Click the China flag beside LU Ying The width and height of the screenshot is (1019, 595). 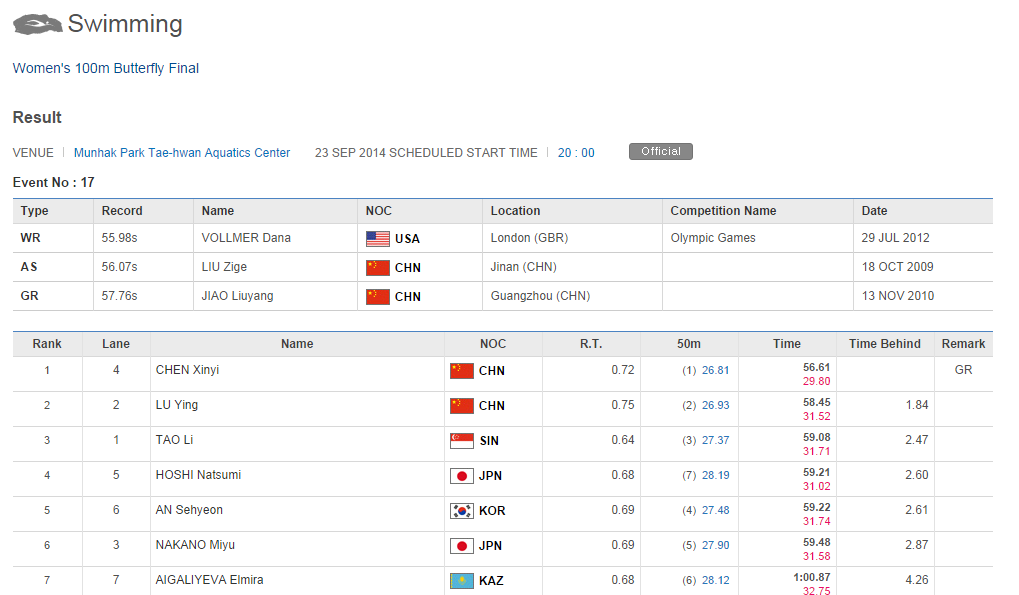click(461, 406)
